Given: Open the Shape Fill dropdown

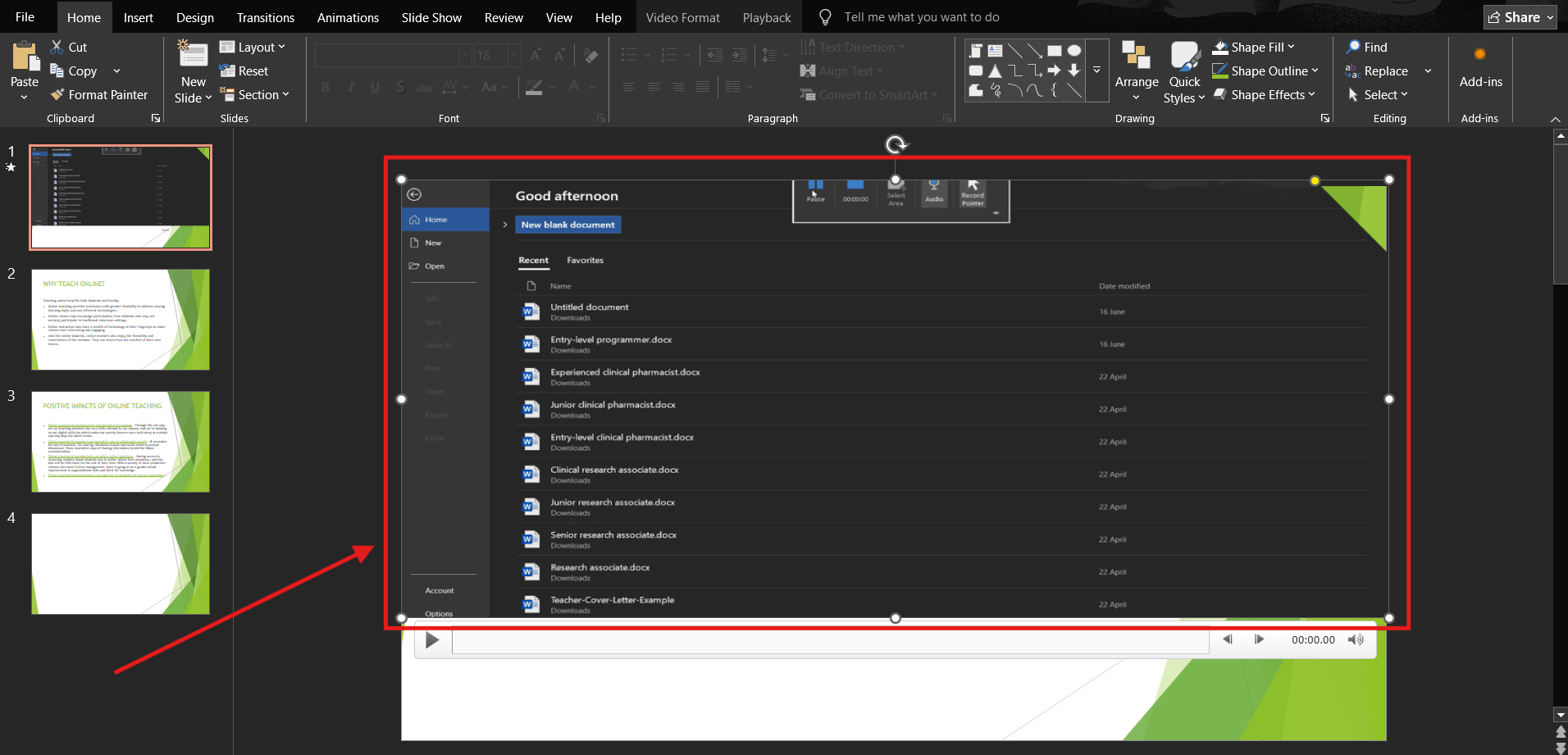Looking at the screenshot, I should click(x=1254, y=47).
